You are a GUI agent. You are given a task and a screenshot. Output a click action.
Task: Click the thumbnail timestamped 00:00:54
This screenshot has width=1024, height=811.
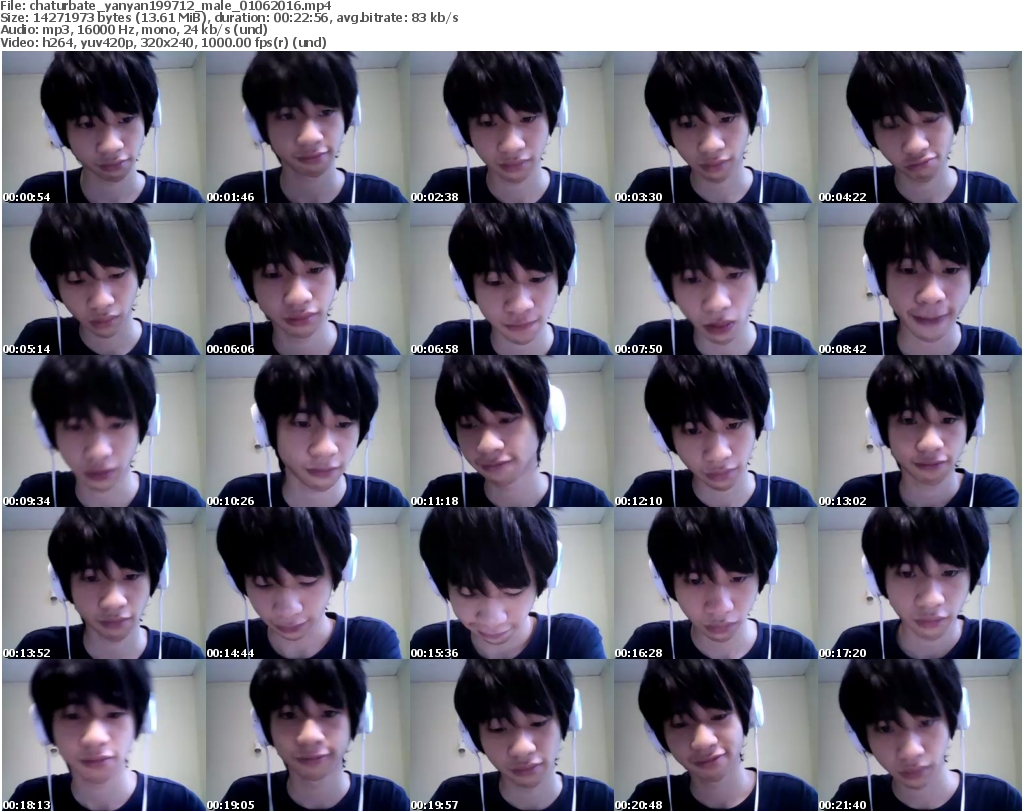[104, 127]
